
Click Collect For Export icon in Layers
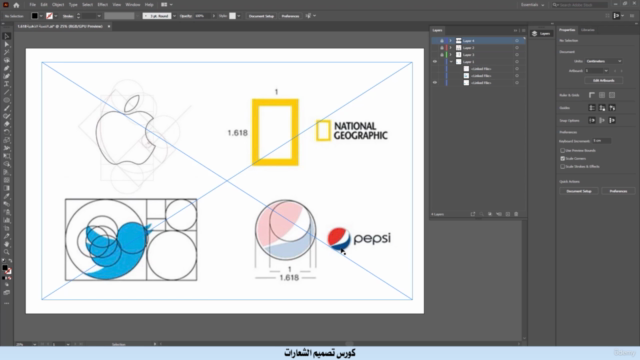click(473, 214)
